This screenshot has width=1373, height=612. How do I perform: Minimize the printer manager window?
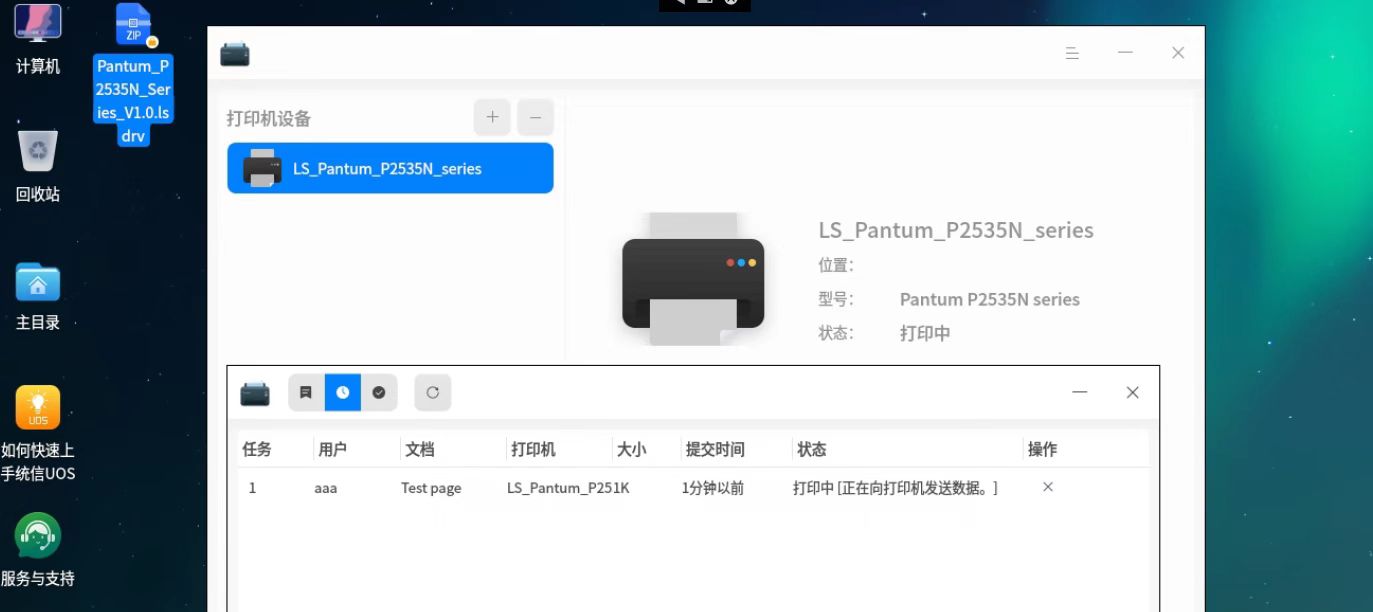(1125, 53)
